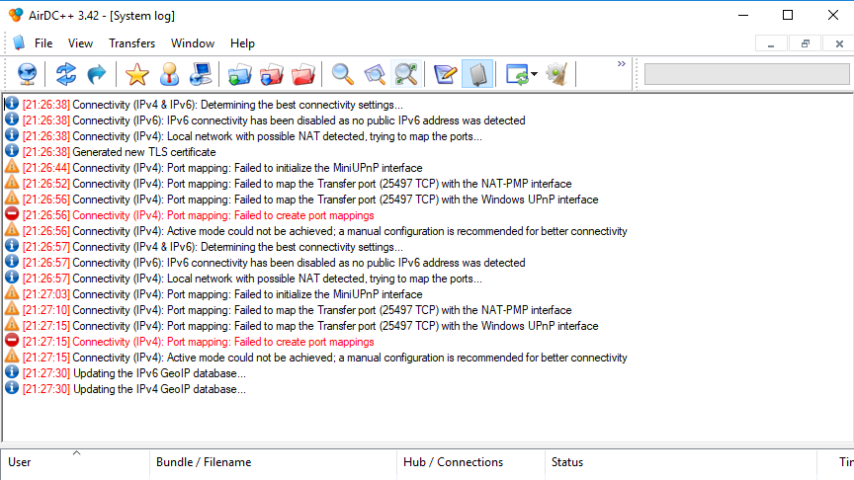This screenshot has width=854, height=480.
Task: Open the View menu
Action: pos(80,43)
